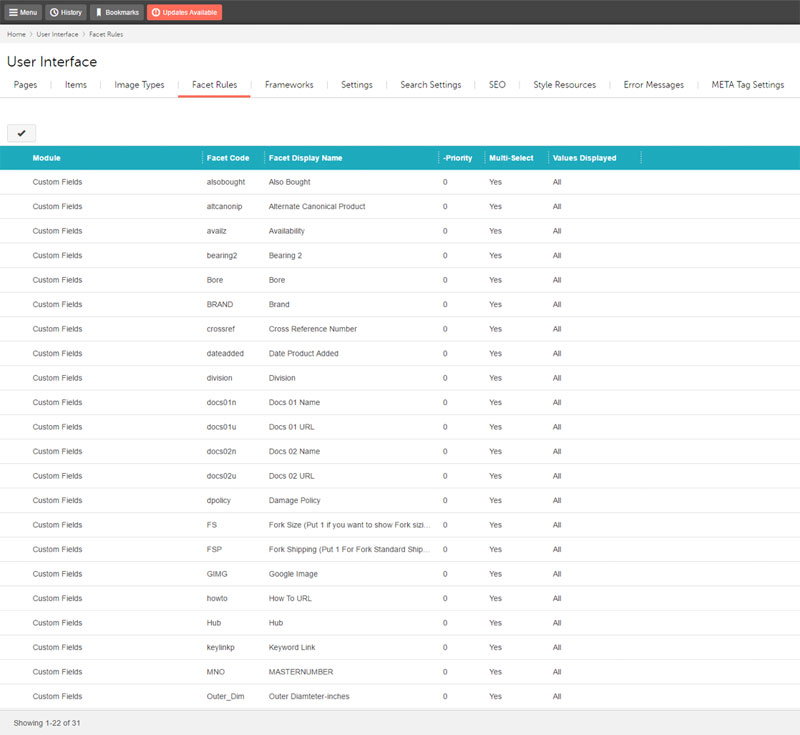
Task: Sort by Multi-Select column header
Action: pyautogui.click(x=511, y=158)
